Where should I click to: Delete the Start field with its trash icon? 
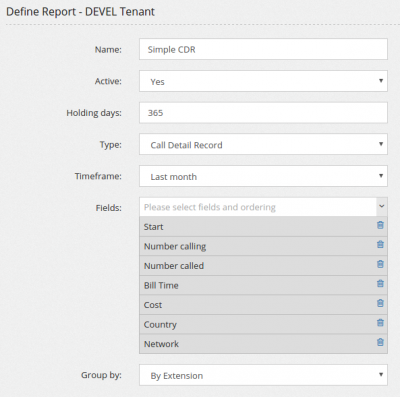point(380,225)
